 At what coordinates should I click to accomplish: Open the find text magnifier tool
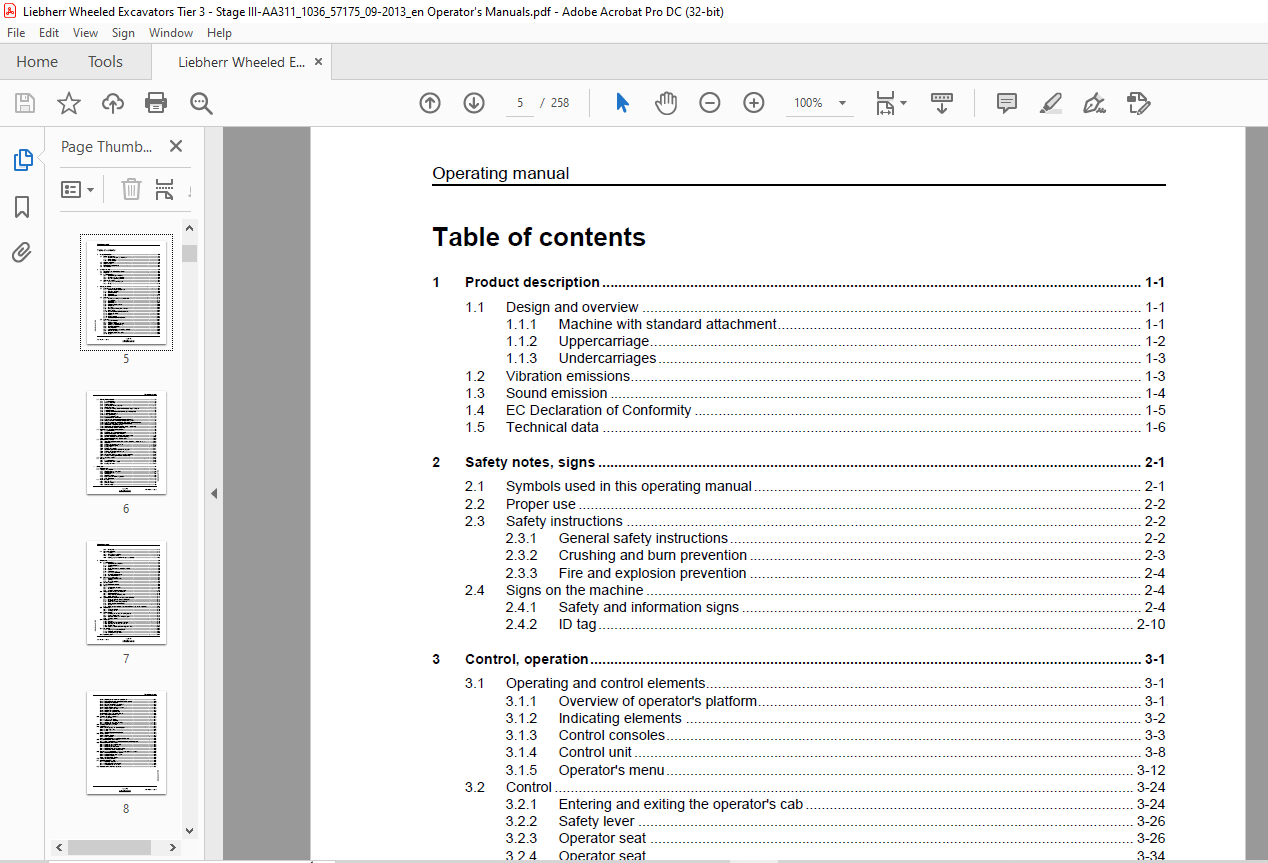[x=202, y=103]
